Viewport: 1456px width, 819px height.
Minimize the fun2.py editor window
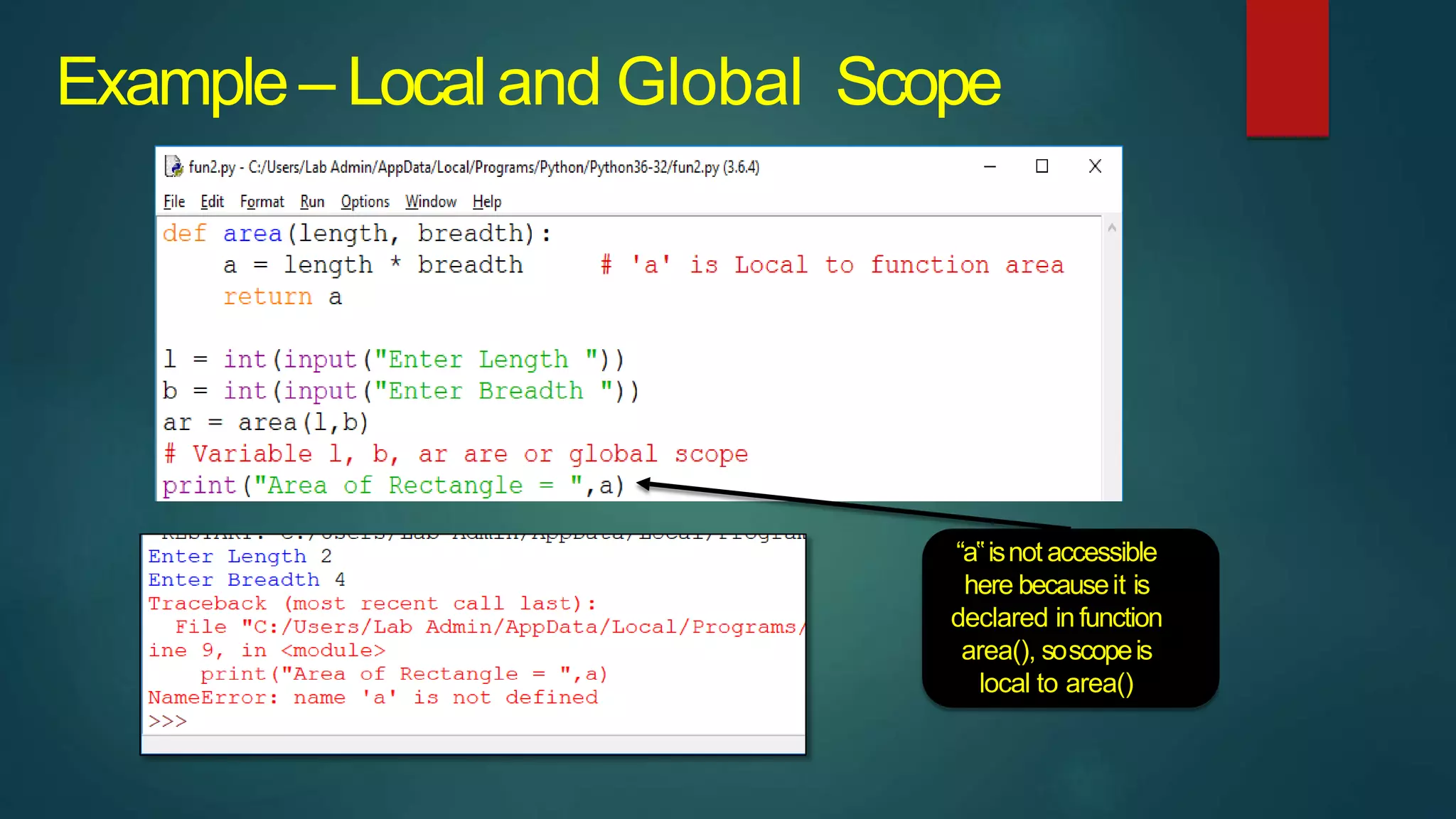990,166
